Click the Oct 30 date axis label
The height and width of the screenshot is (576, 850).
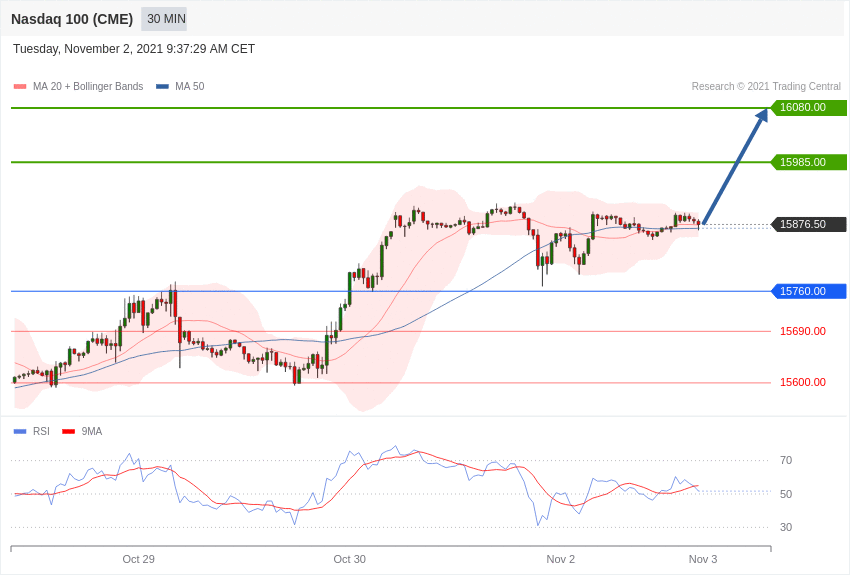coord(349,559)
